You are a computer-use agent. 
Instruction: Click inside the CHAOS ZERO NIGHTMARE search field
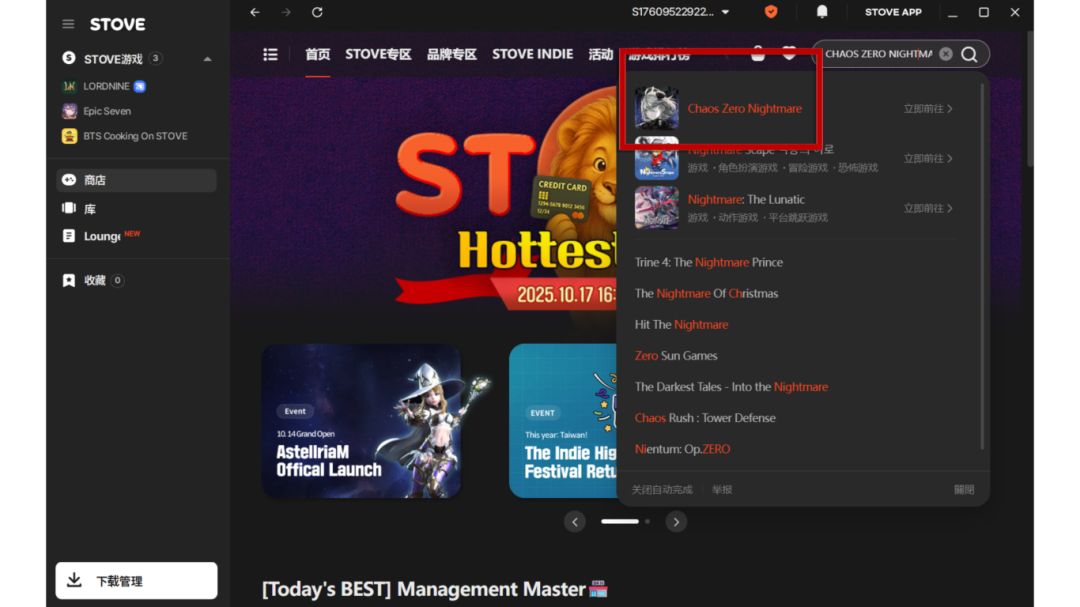click(879, 54)
